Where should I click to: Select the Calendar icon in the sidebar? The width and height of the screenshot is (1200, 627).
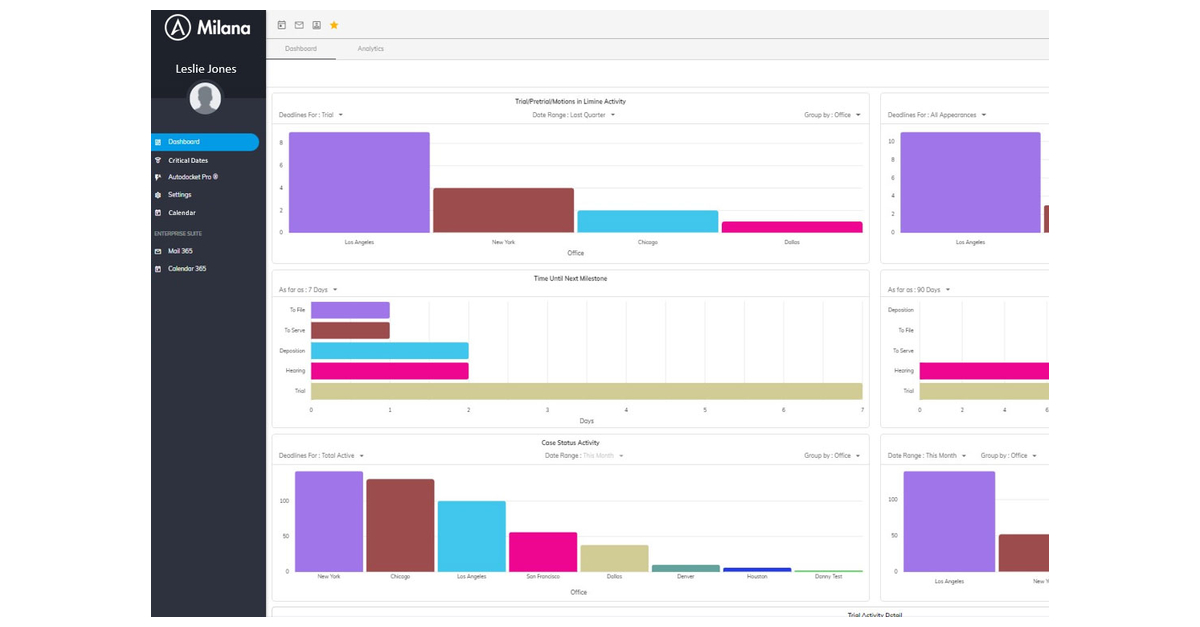[x=159, y=212]
